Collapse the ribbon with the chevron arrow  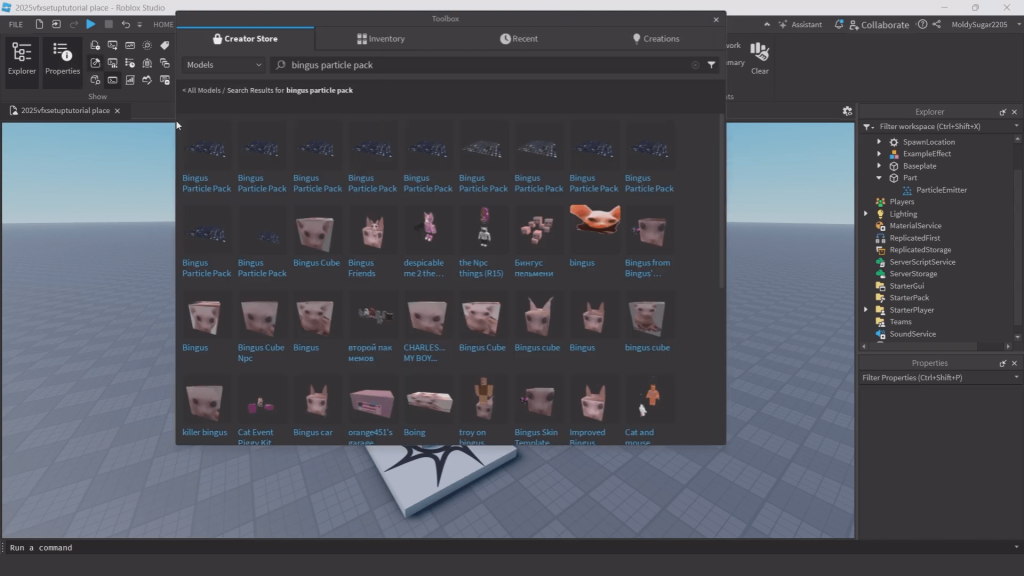767,24
